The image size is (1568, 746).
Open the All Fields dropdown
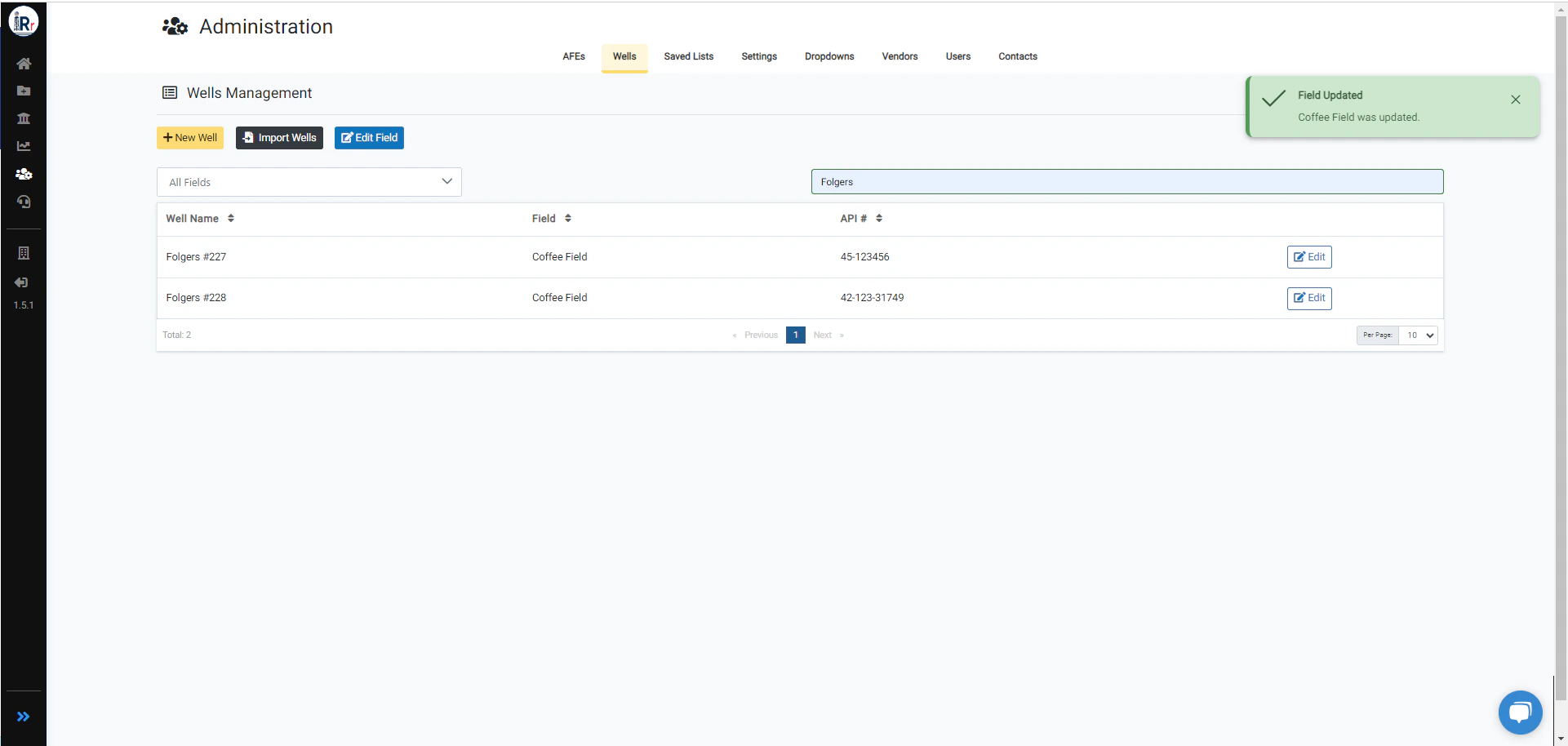[309, 182]
